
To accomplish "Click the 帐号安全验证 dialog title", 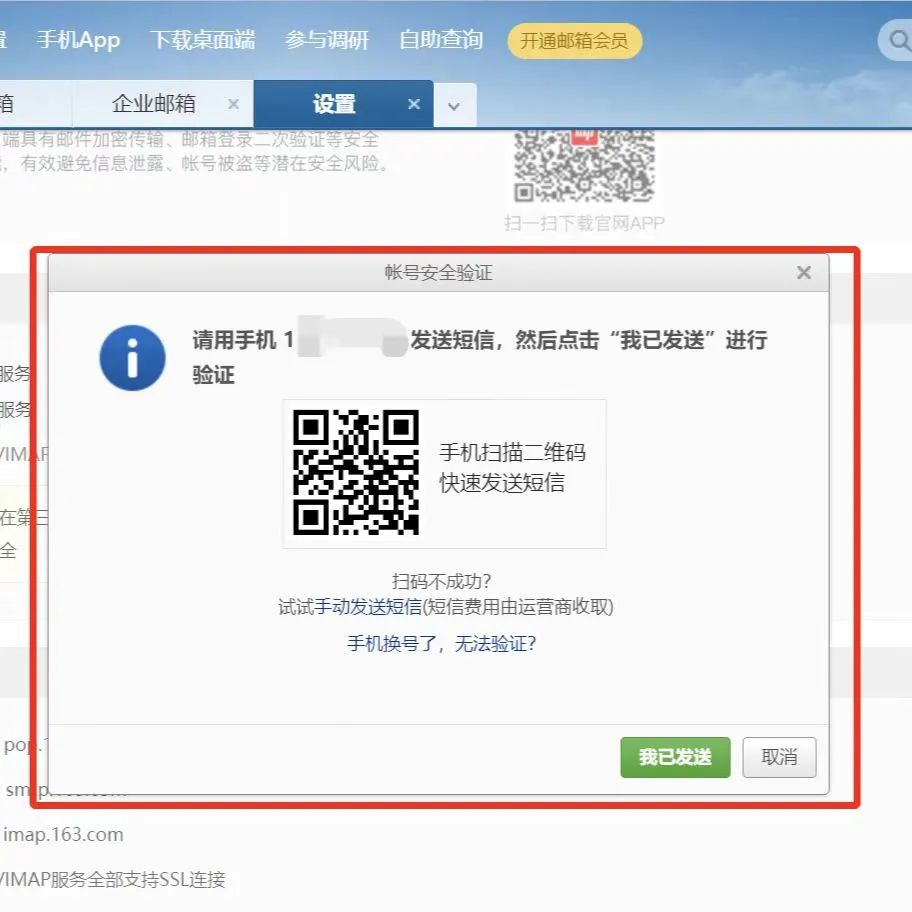I will pos(439,272).
